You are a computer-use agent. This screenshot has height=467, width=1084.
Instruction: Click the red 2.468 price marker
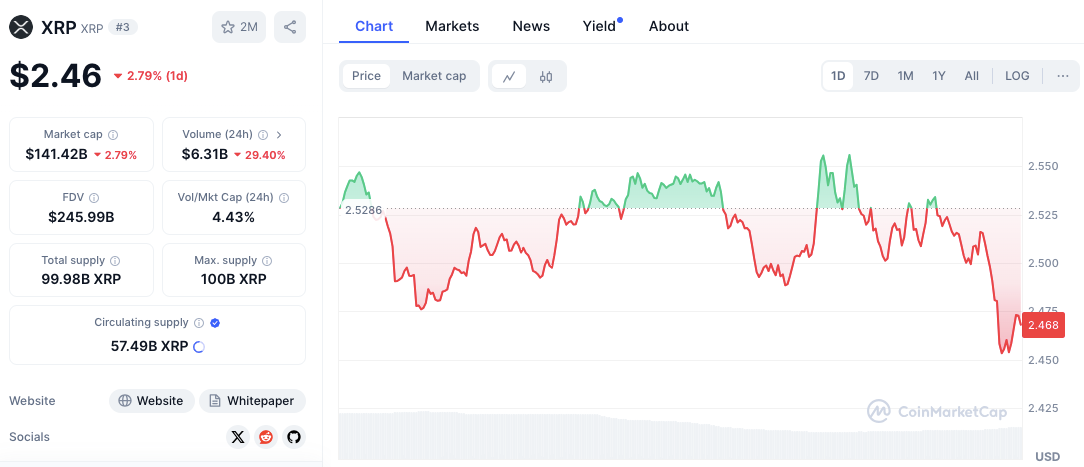(x=1044, y=325)
